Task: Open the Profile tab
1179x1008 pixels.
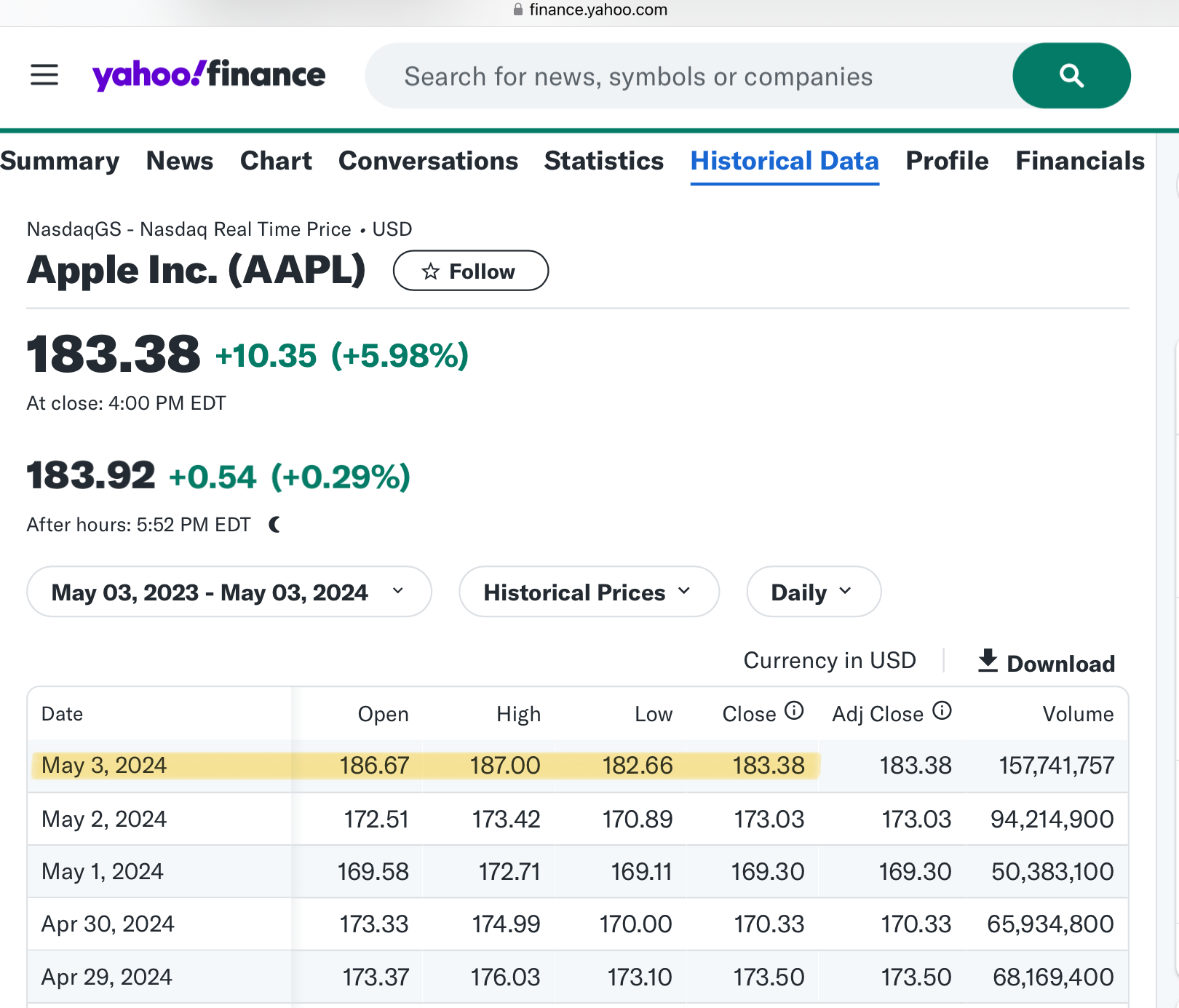Action: tap(947, 161)
